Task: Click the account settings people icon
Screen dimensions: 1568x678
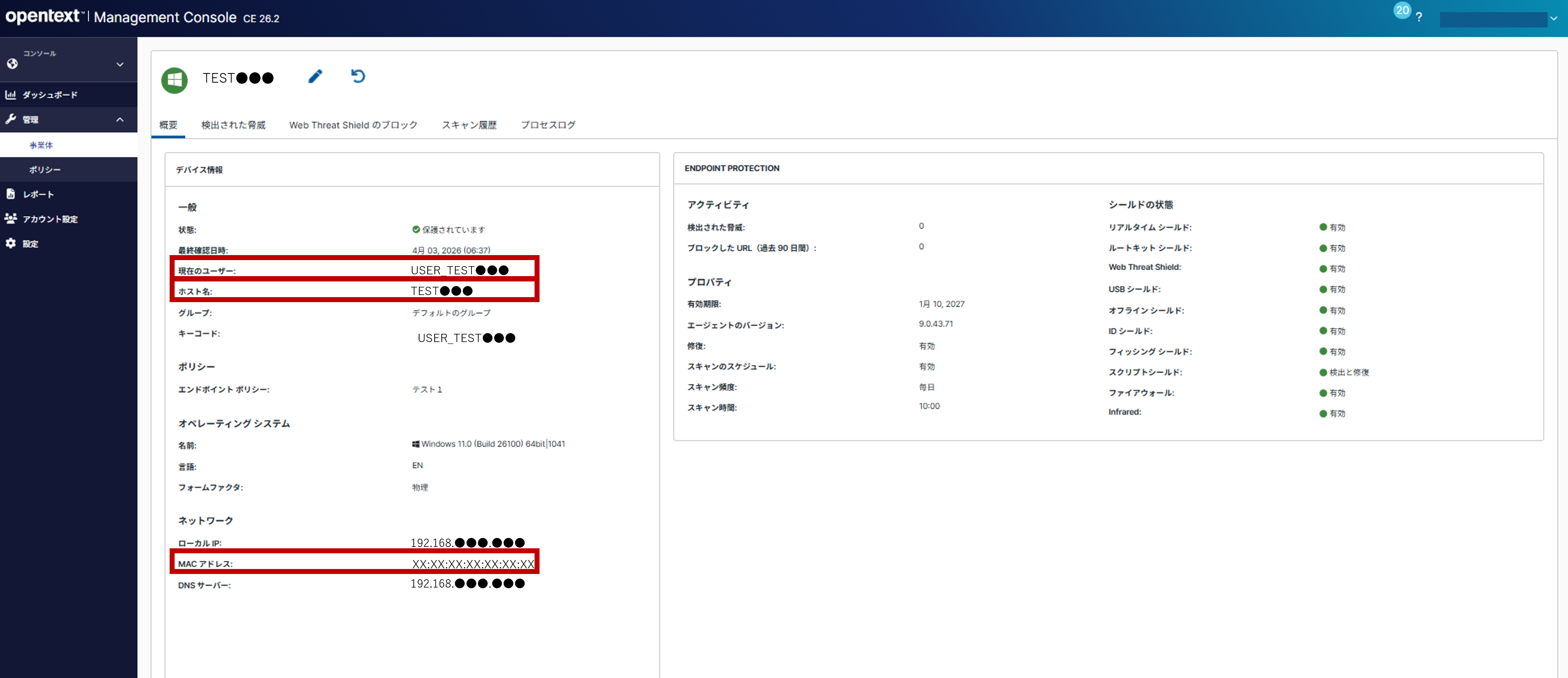Action: pyautogui.click(x=10, y=218)
